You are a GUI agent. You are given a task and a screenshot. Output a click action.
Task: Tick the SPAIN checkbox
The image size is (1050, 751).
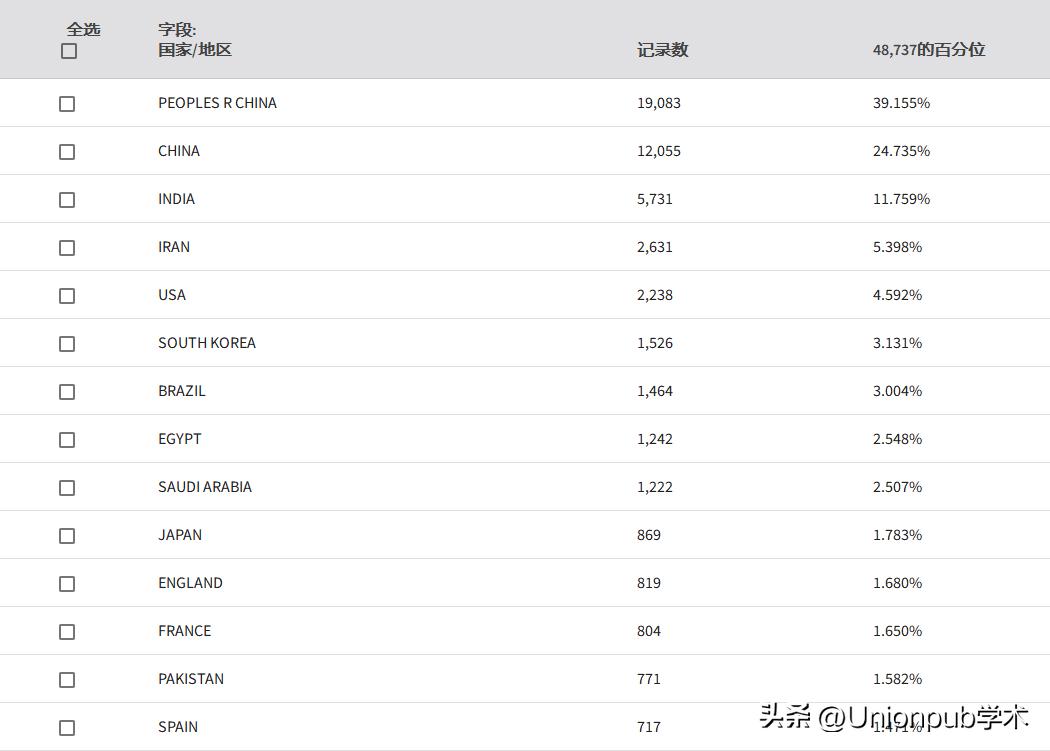click(x=67, y=728)
